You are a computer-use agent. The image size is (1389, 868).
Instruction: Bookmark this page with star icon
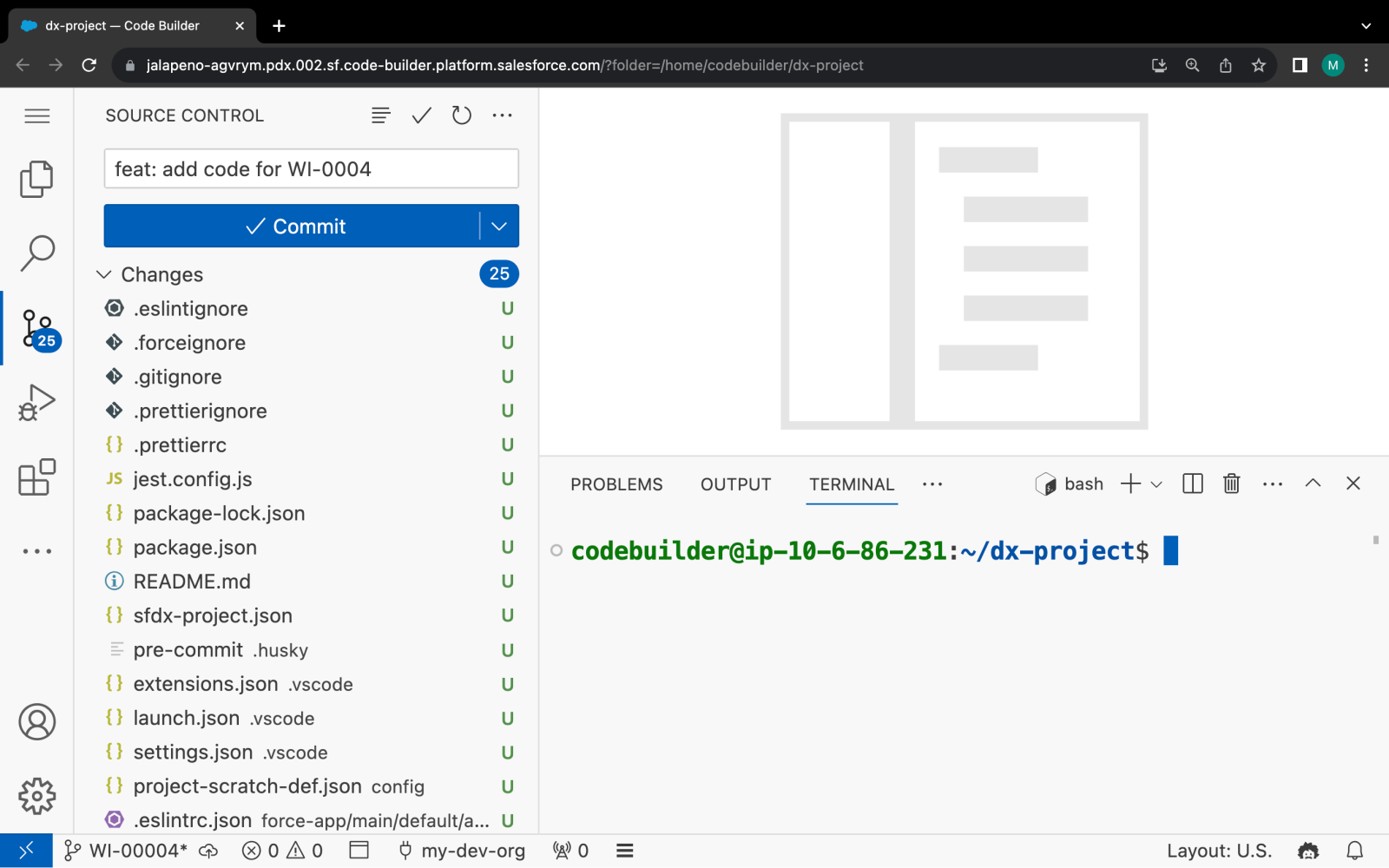coord(1258,65)
